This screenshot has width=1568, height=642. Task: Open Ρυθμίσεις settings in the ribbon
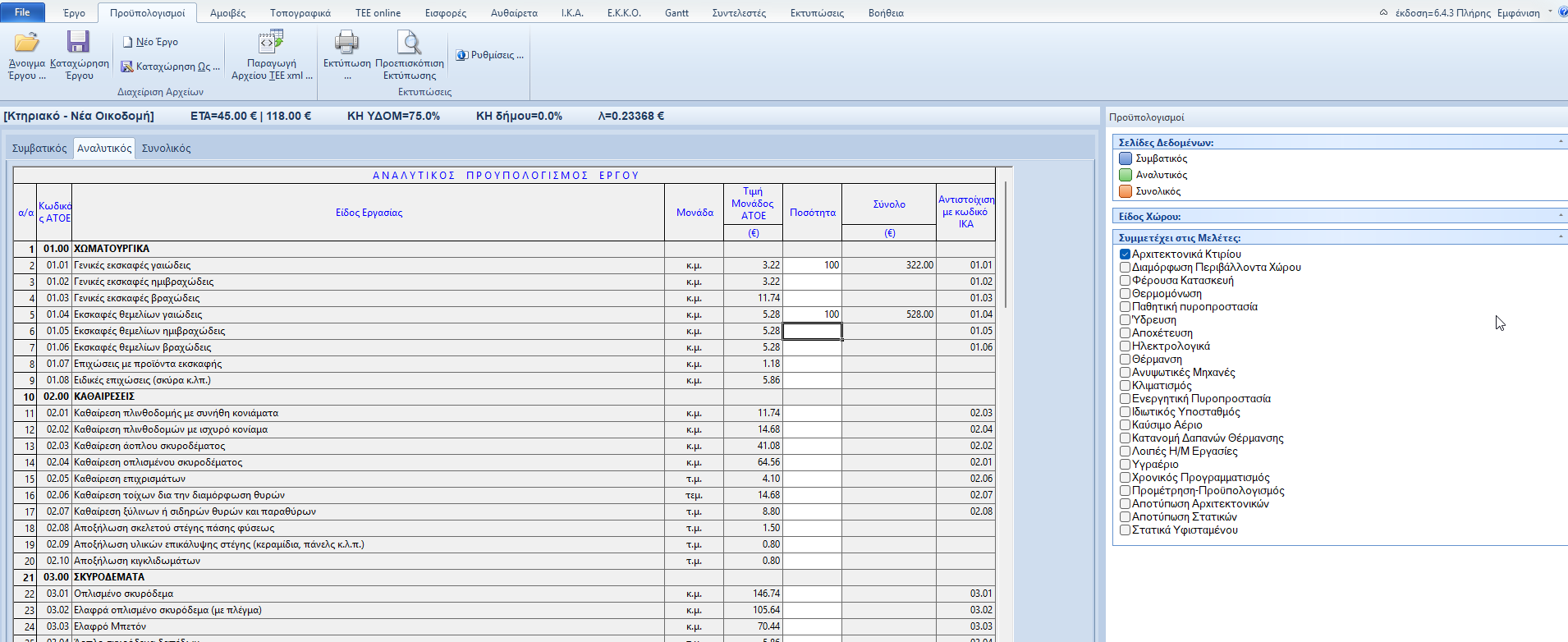pos(490,55)
